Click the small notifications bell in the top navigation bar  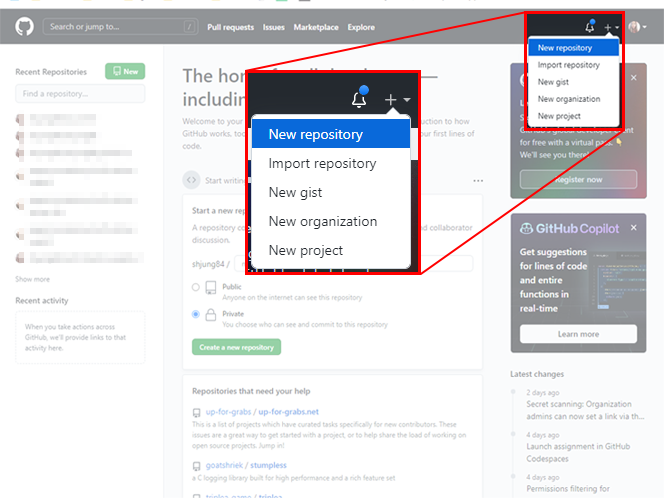[x=589, y=27]
